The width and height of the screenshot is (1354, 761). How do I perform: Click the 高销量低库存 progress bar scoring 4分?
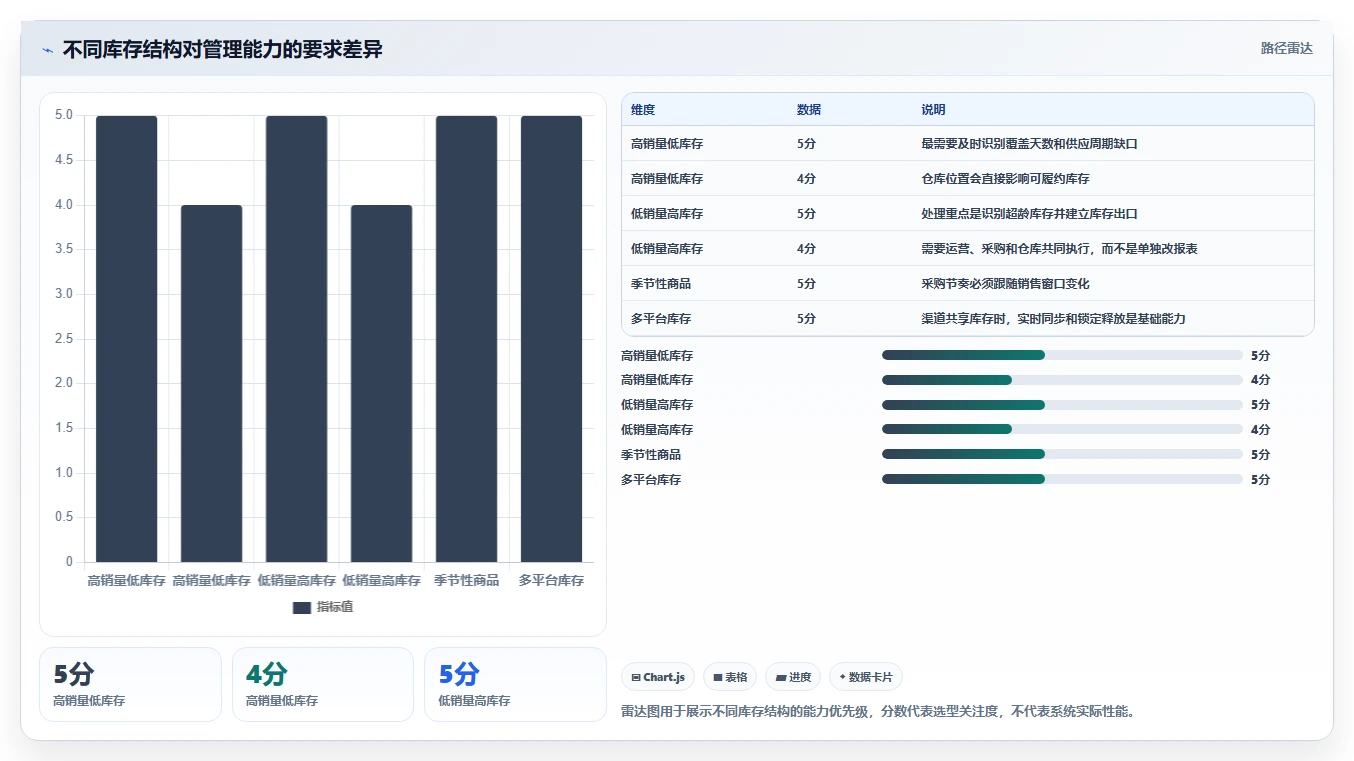[1062, 380]
